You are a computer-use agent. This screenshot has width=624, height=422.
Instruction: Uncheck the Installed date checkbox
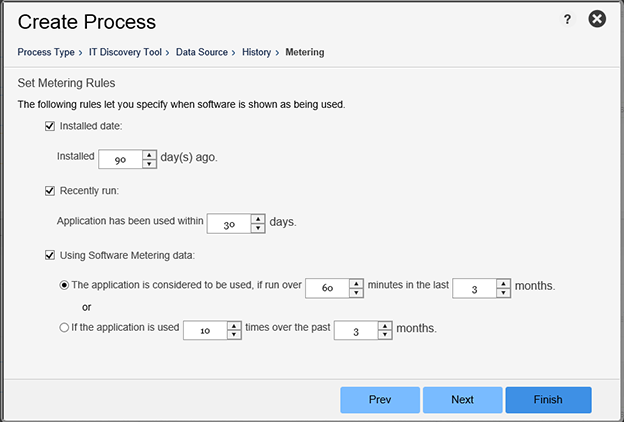[50, 126]
